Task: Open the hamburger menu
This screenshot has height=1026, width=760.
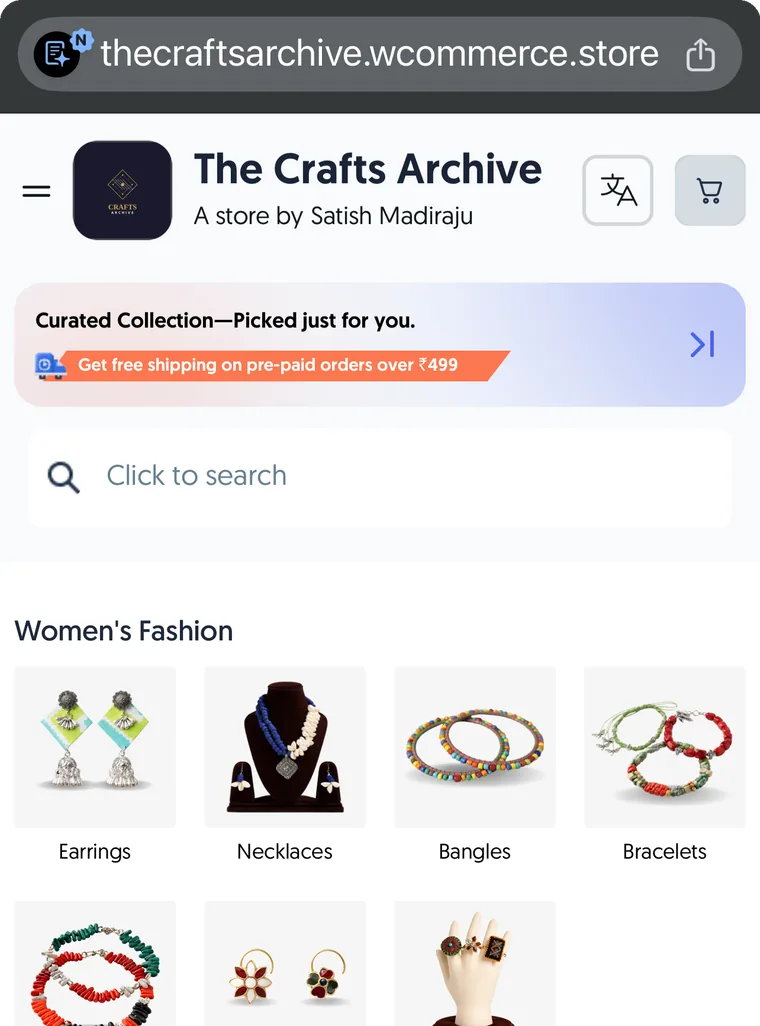Action: [x=37, y=191]
